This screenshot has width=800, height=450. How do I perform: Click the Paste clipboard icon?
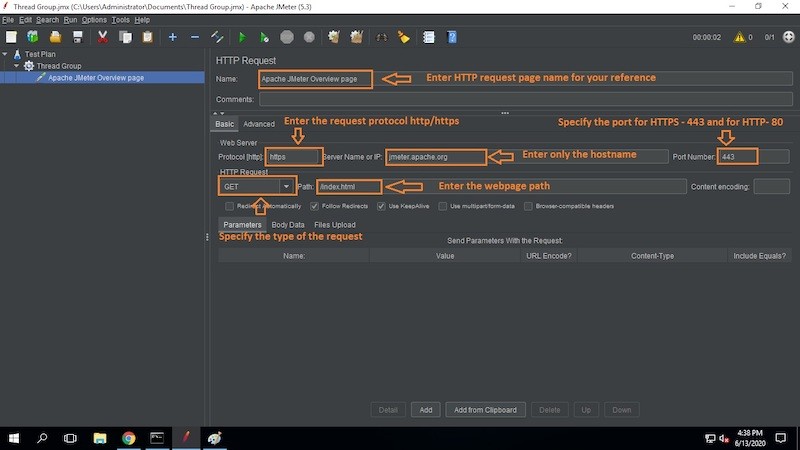tap(147, 37)
